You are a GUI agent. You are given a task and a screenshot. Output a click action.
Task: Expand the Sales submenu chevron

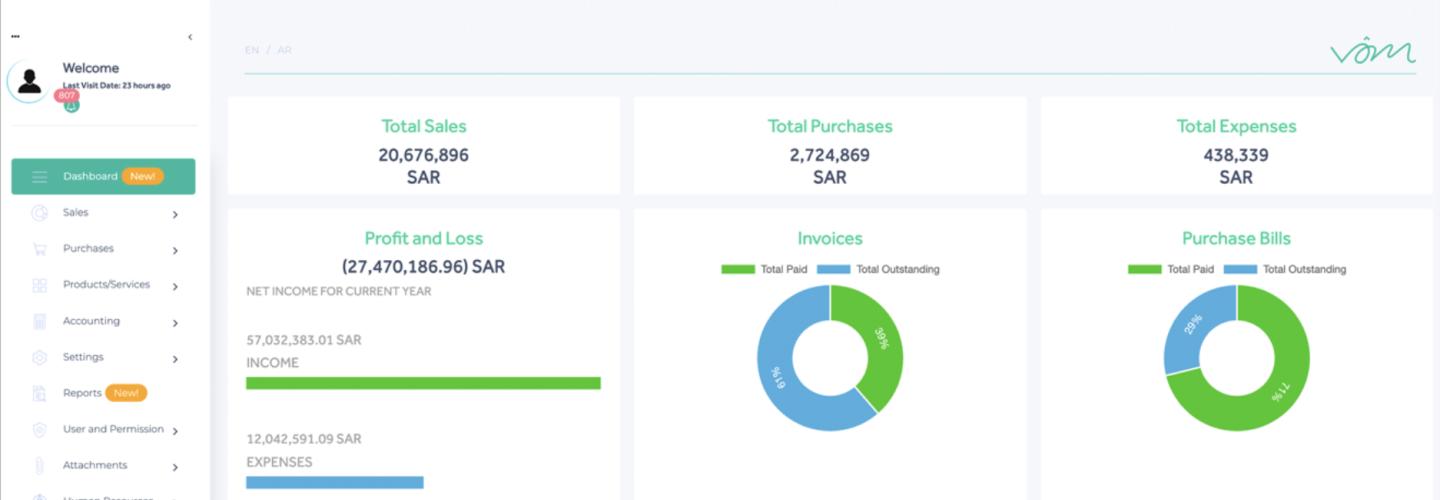click(x=175, y=214)
